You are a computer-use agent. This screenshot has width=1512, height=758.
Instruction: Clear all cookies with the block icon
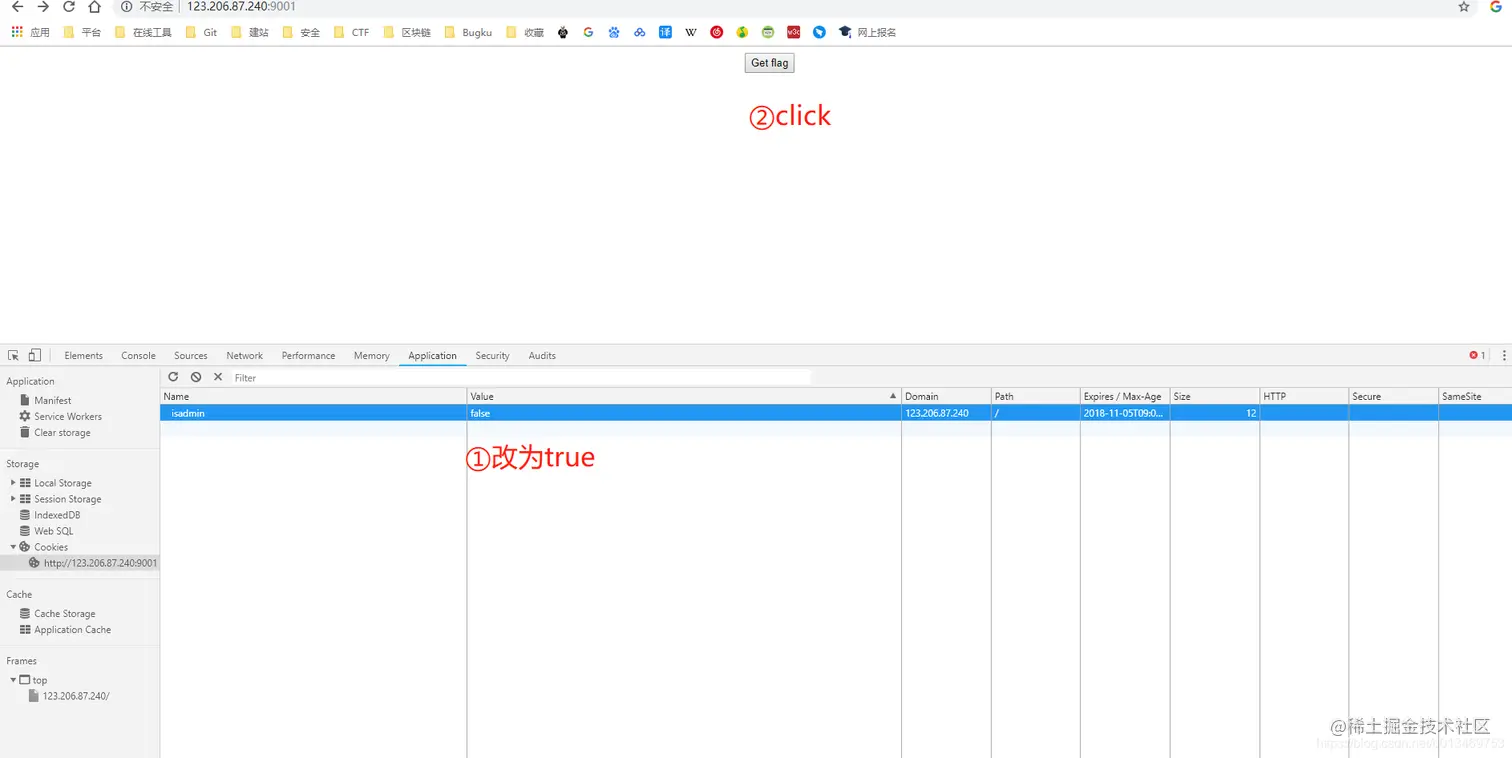coord(196,377)
